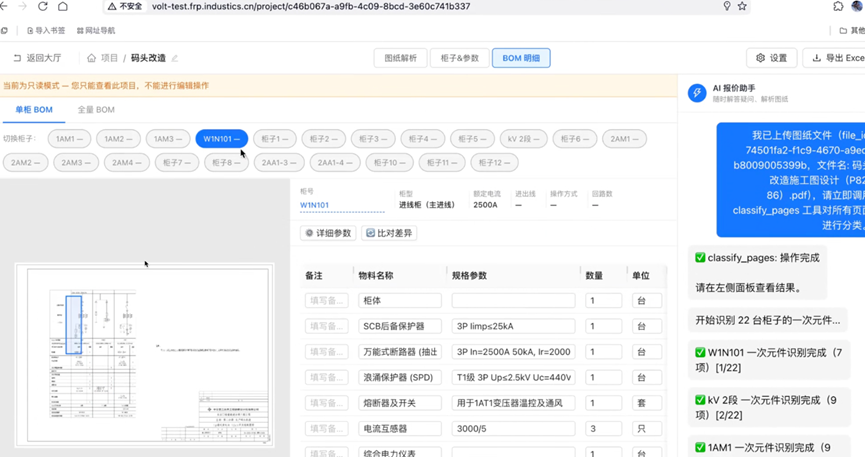Switch to the 柜子&参数 tab

460,58
